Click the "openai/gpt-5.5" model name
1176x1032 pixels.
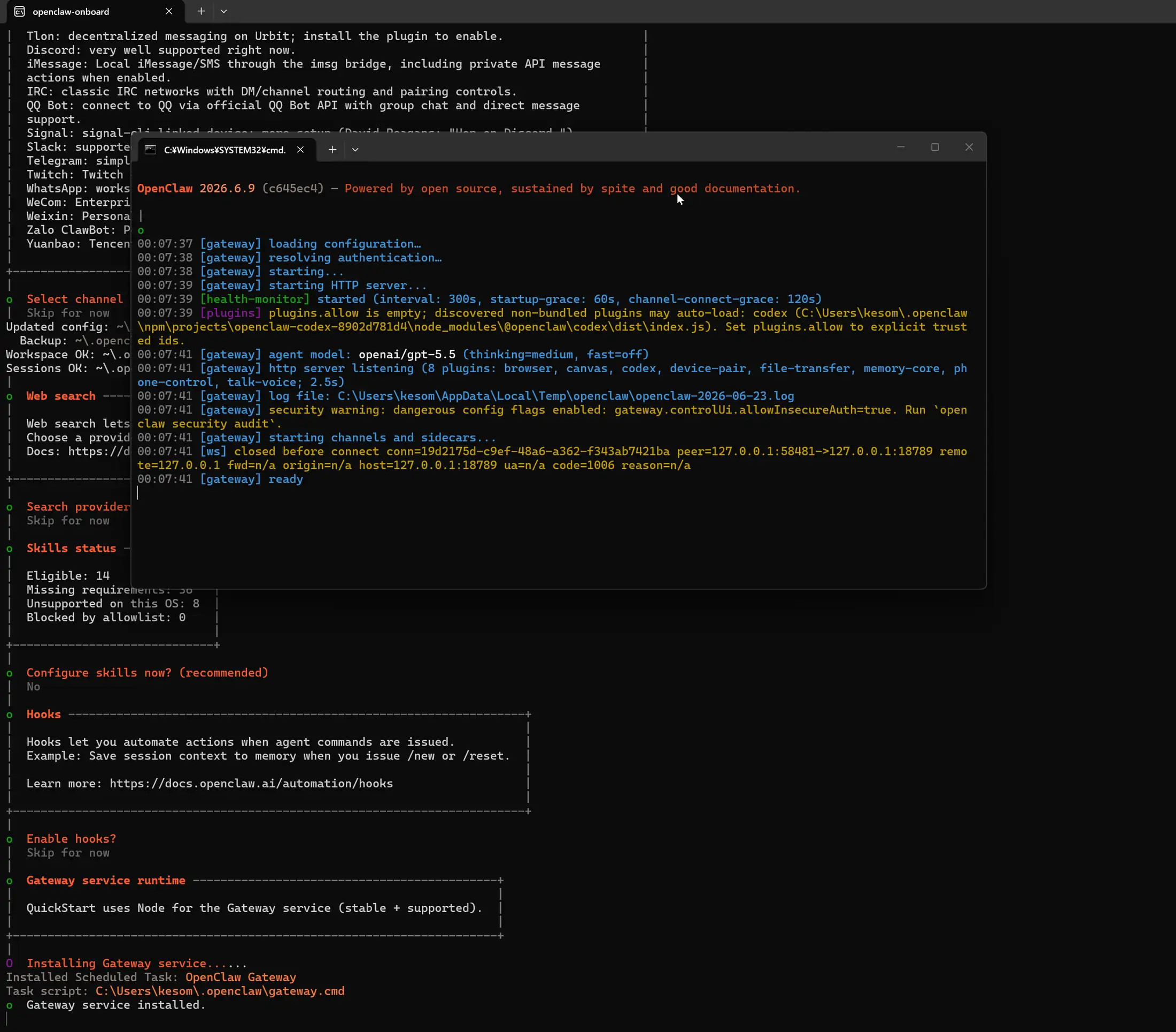coord(407,354)
